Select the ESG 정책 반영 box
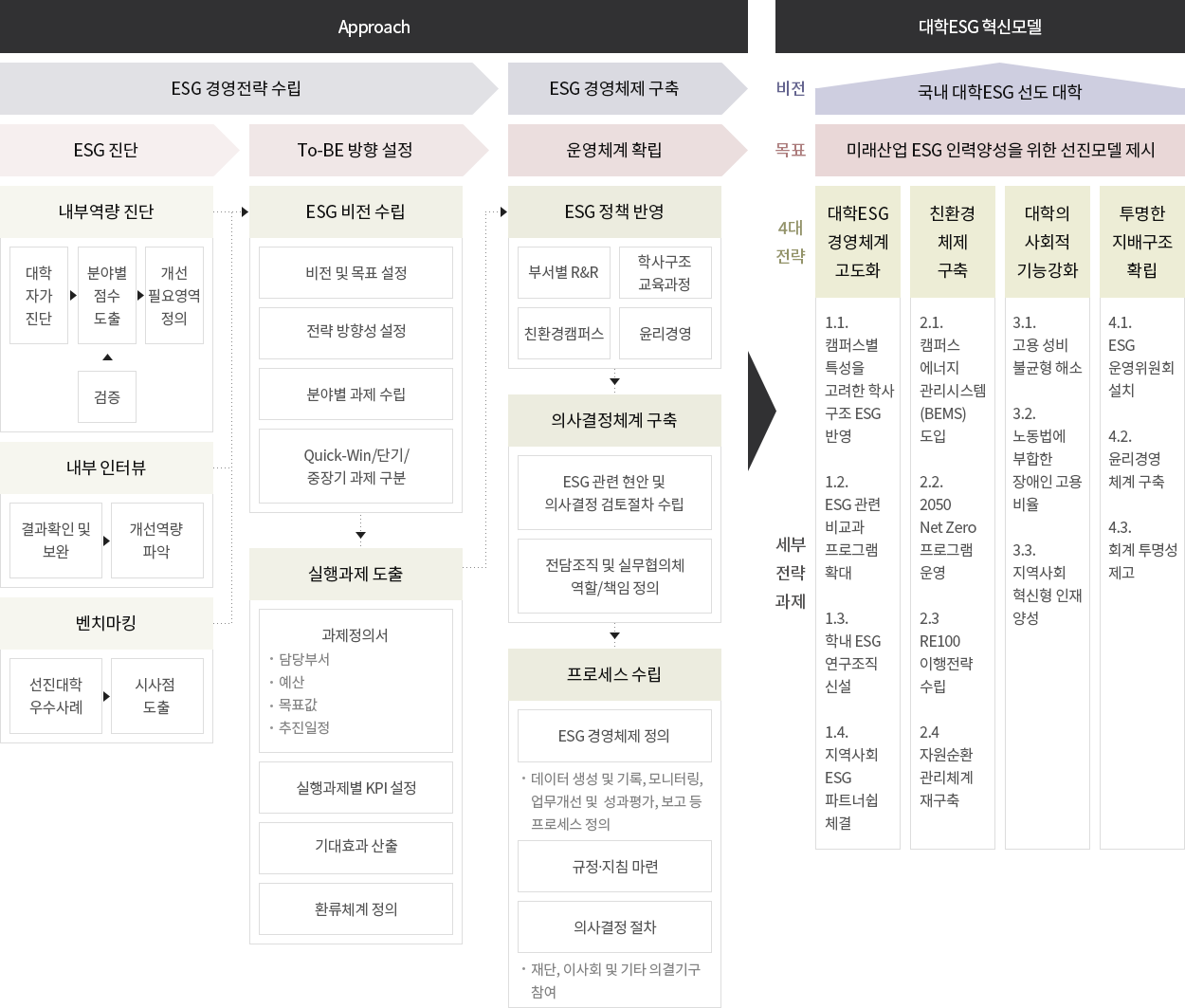This screenshot has width=1185, height=1008. pos(614,211)
